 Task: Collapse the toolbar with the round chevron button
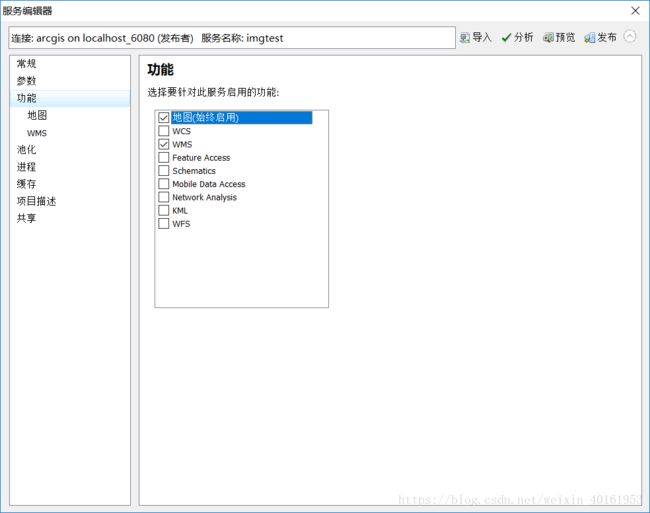pos(630,37)
